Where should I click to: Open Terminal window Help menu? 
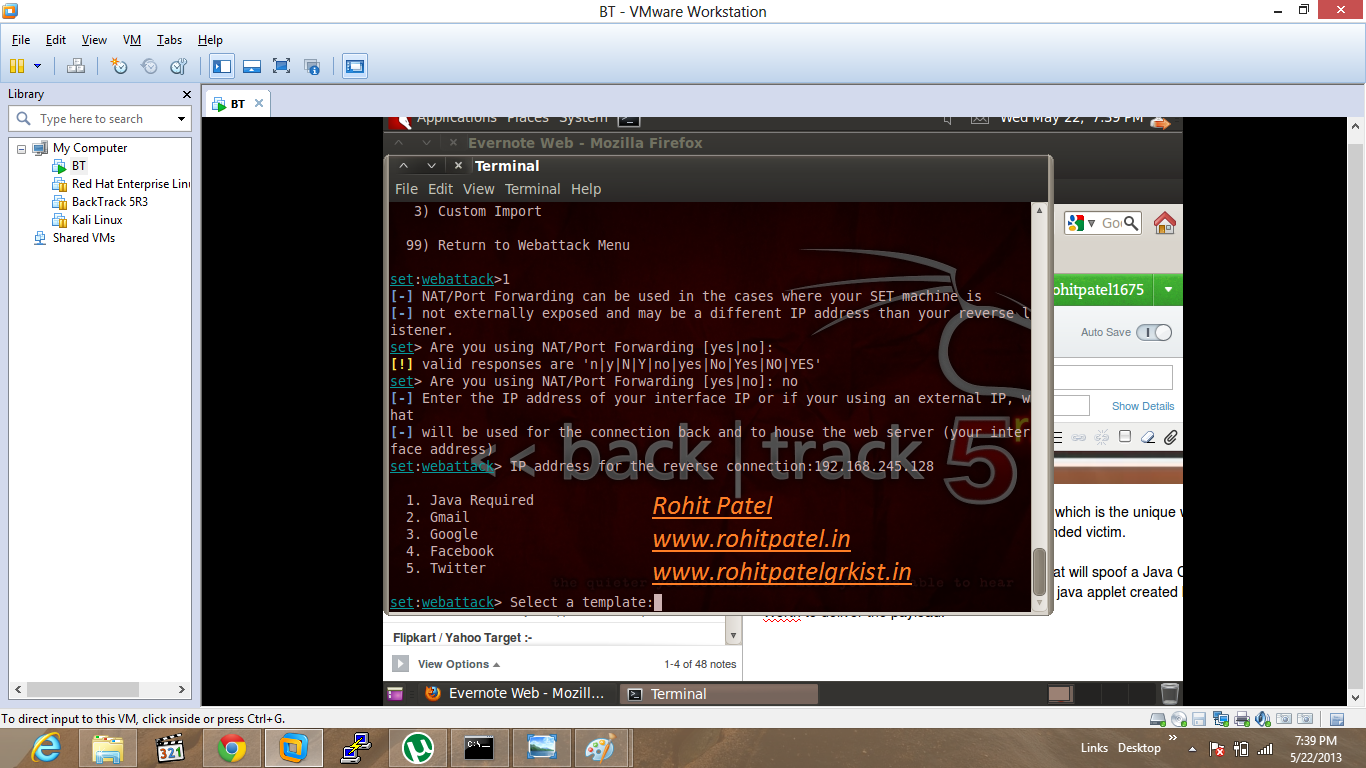[586, 189]
